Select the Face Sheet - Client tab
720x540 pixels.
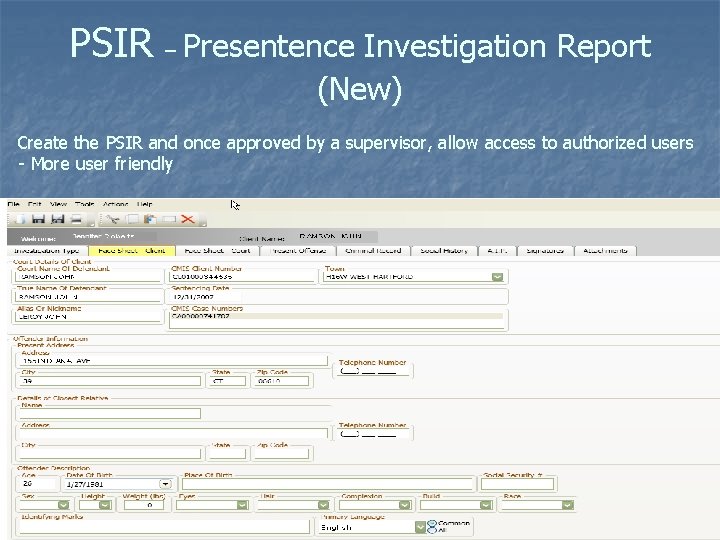[132, 251]
